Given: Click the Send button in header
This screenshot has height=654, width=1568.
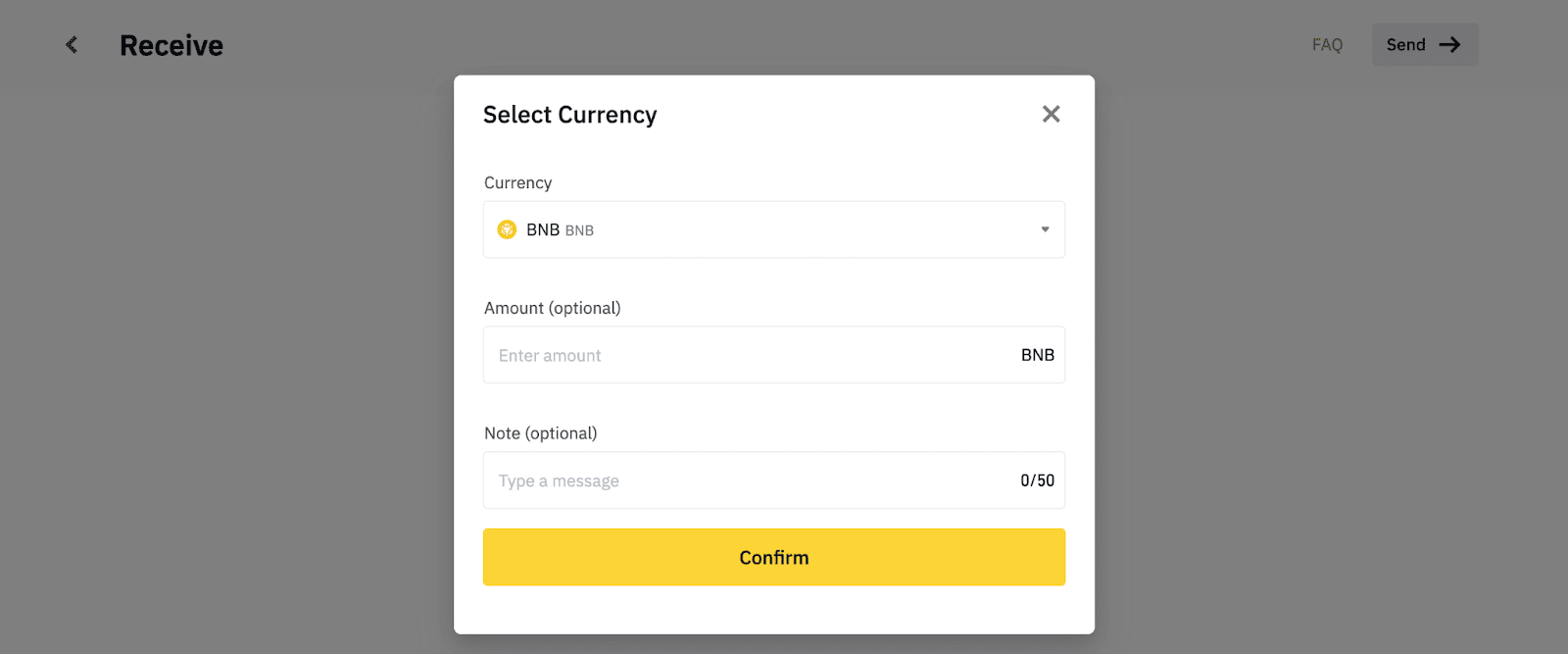Looking at the screenshot, I should (x=1425, y=45).
